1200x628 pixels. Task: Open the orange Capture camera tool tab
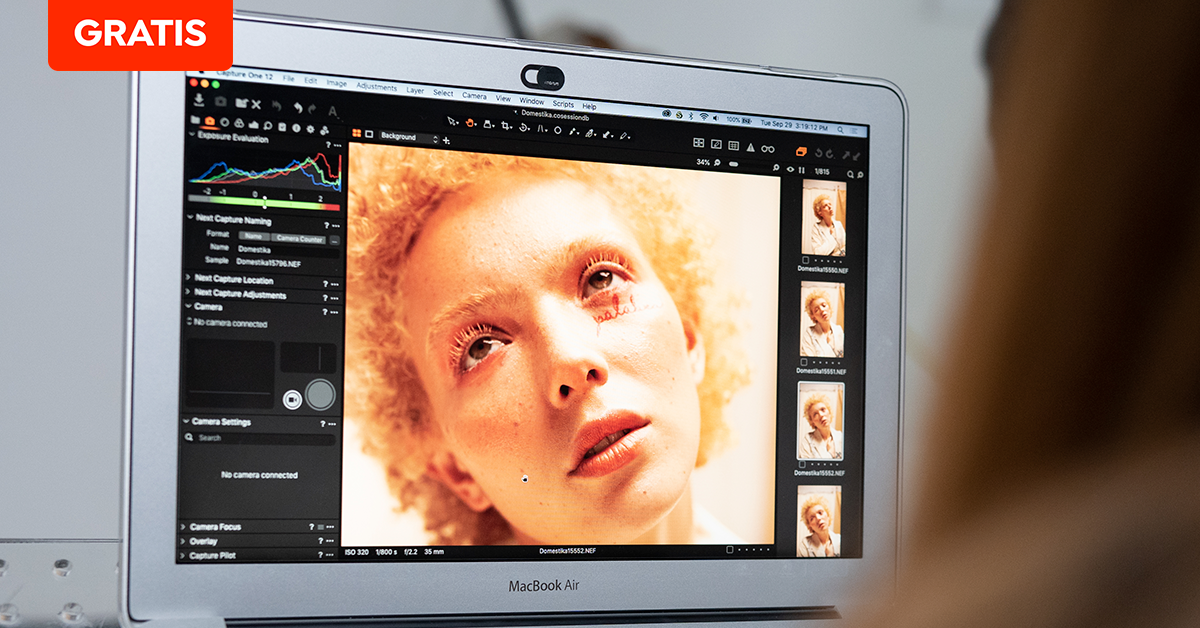210,121
